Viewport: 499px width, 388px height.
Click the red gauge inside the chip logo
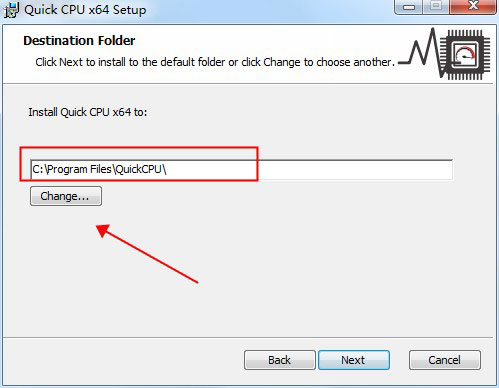pos(465,55)
